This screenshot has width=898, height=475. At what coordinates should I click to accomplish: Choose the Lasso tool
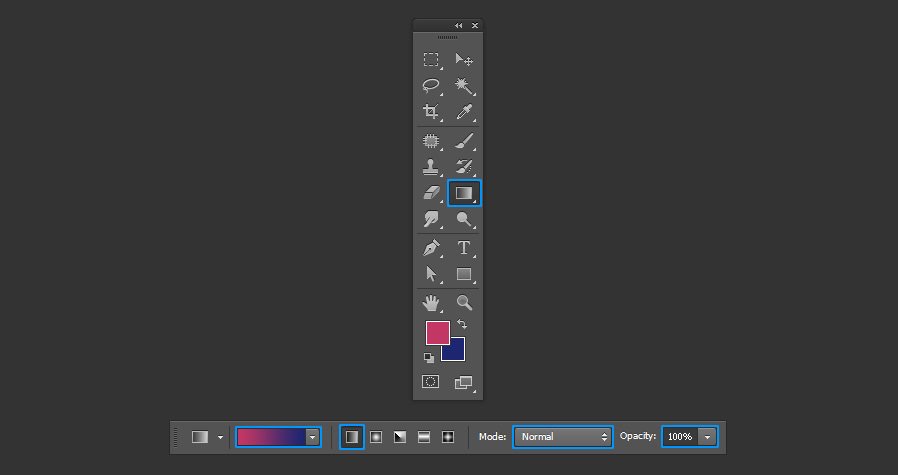tap(431, 86)
